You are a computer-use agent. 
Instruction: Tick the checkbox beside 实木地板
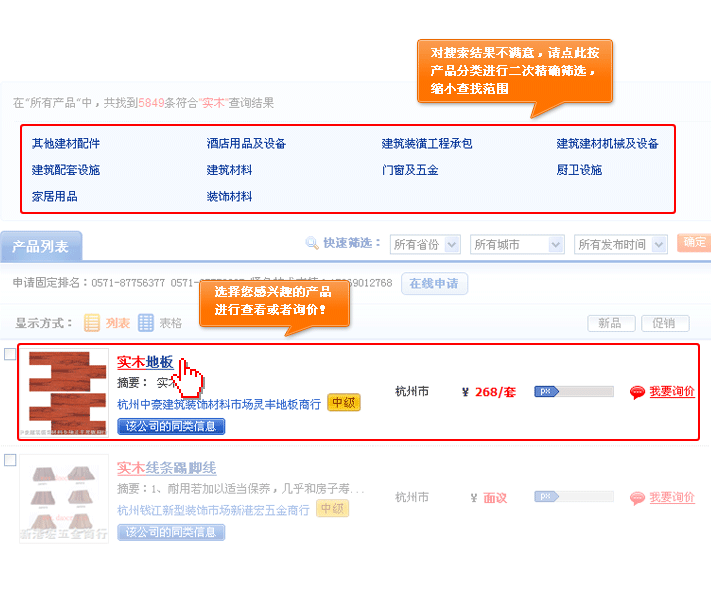[10, 354]
